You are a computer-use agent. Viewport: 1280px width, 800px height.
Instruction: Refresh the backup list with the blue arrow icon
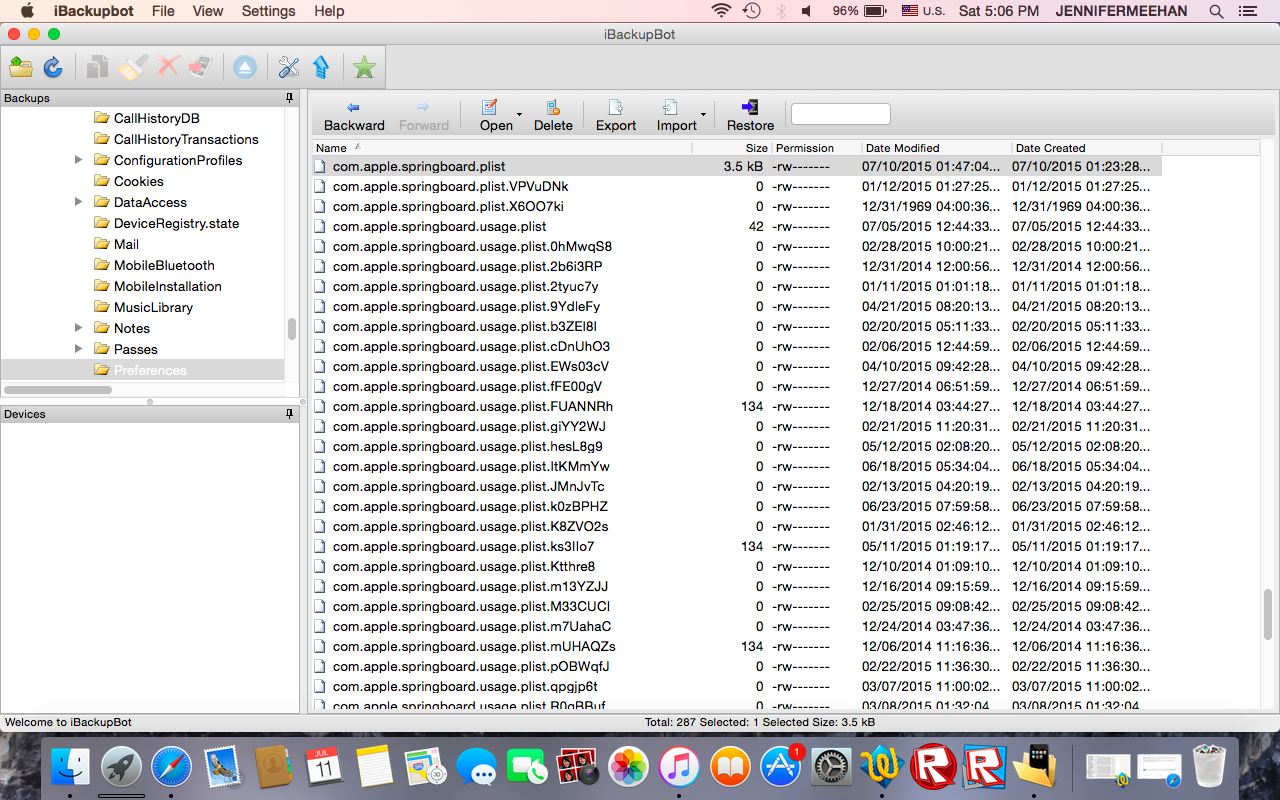click(53, 67)
